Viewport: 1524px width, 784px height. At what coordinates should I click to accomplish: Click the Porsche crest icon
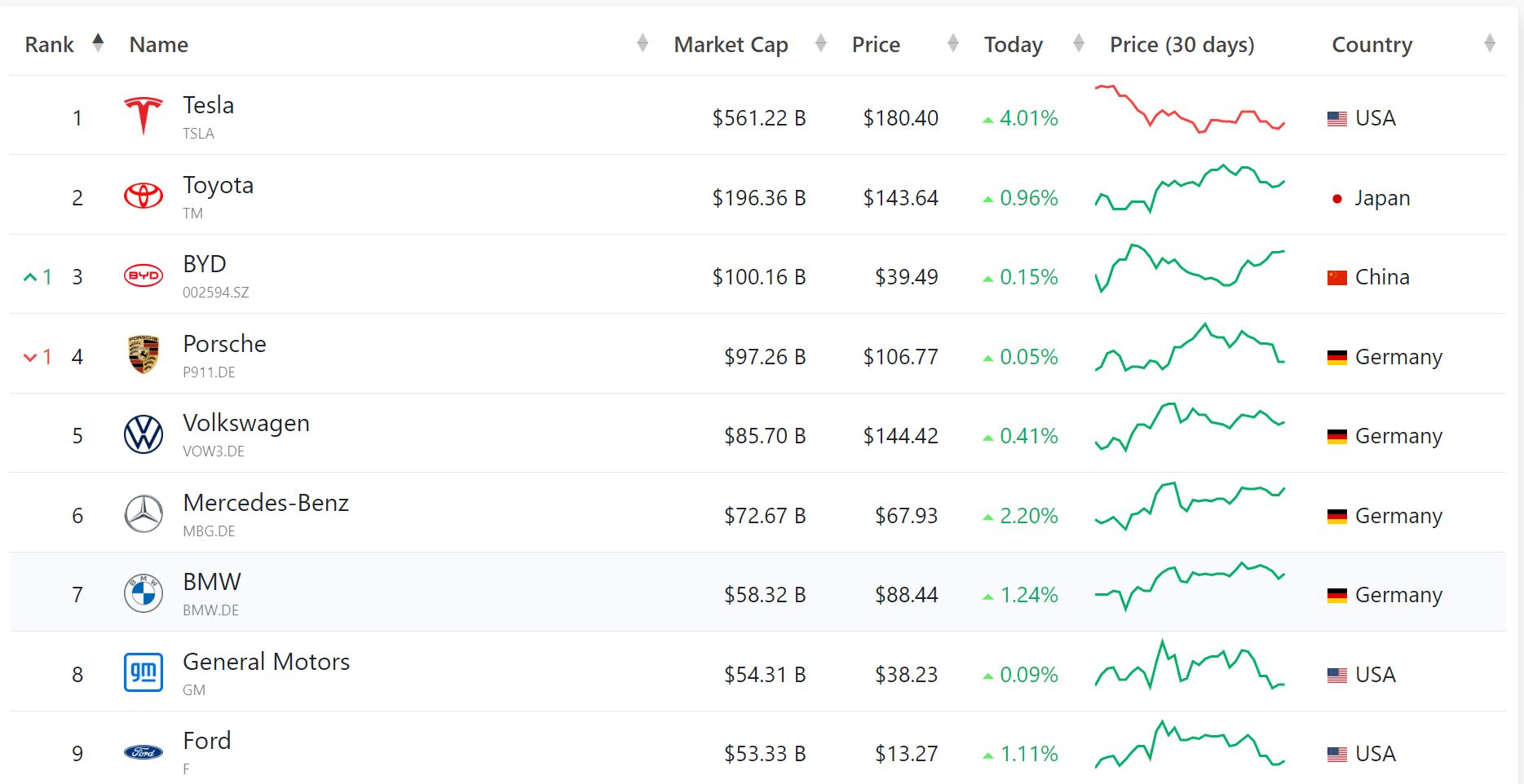[x=144, y=355]
